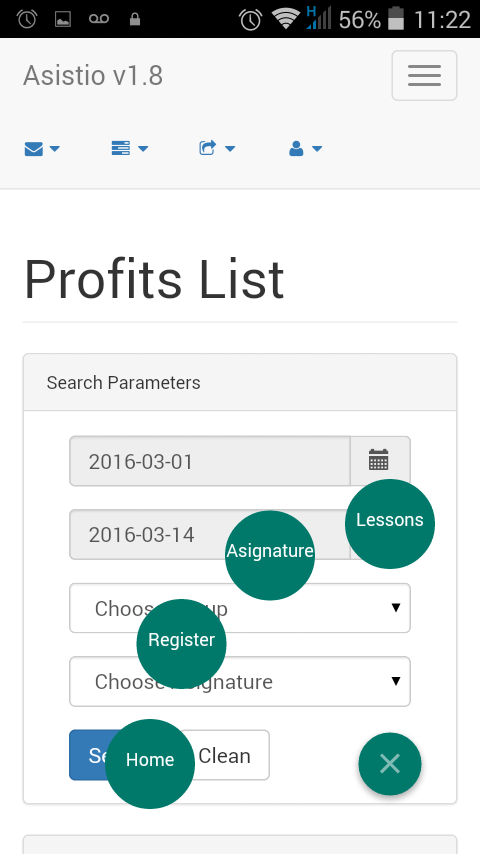480x854 pixels.
Task: Select the Asignature floating menu item
Action: pyautogui.click(x=270, y=555)
